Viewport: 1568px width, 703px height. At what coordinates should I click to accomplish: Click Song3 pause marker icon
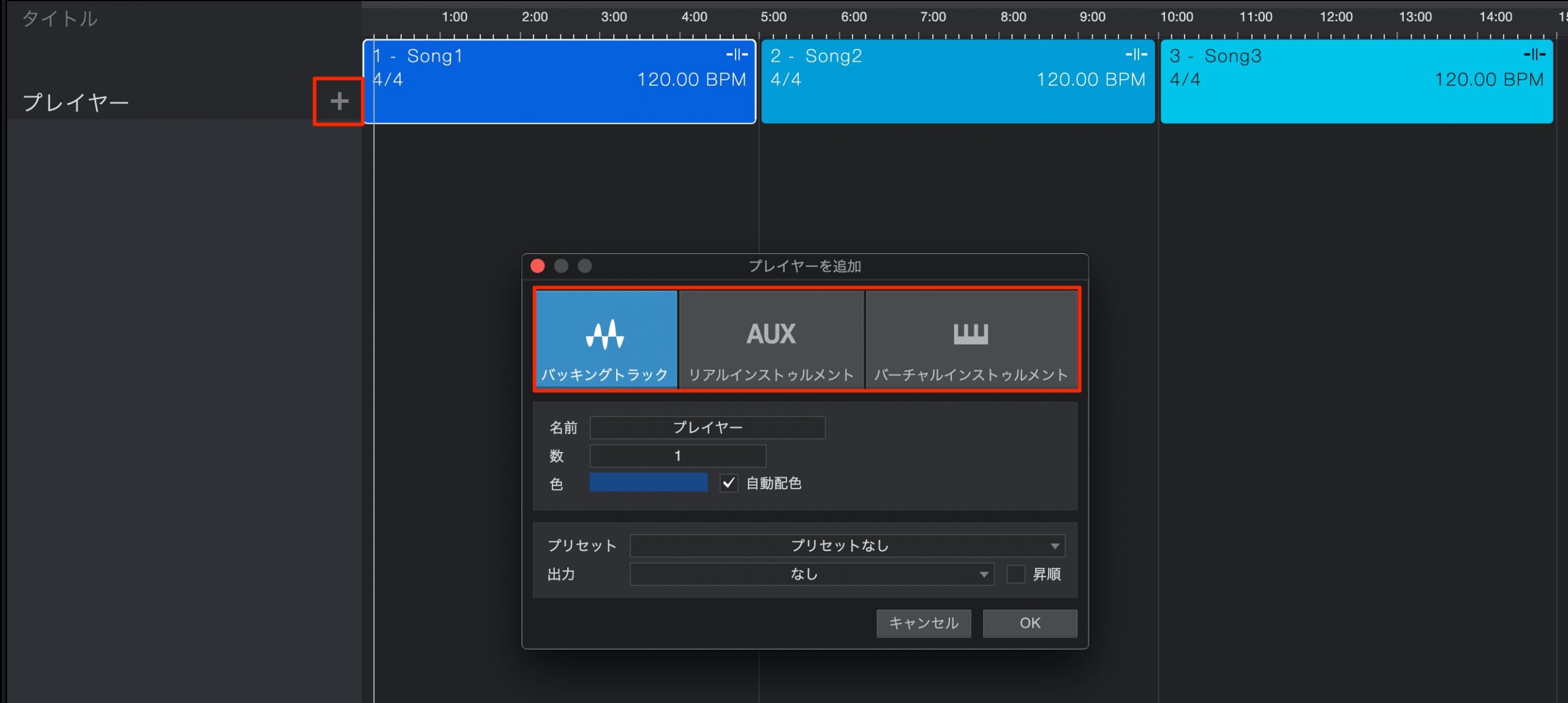[x=1534, y=55]
